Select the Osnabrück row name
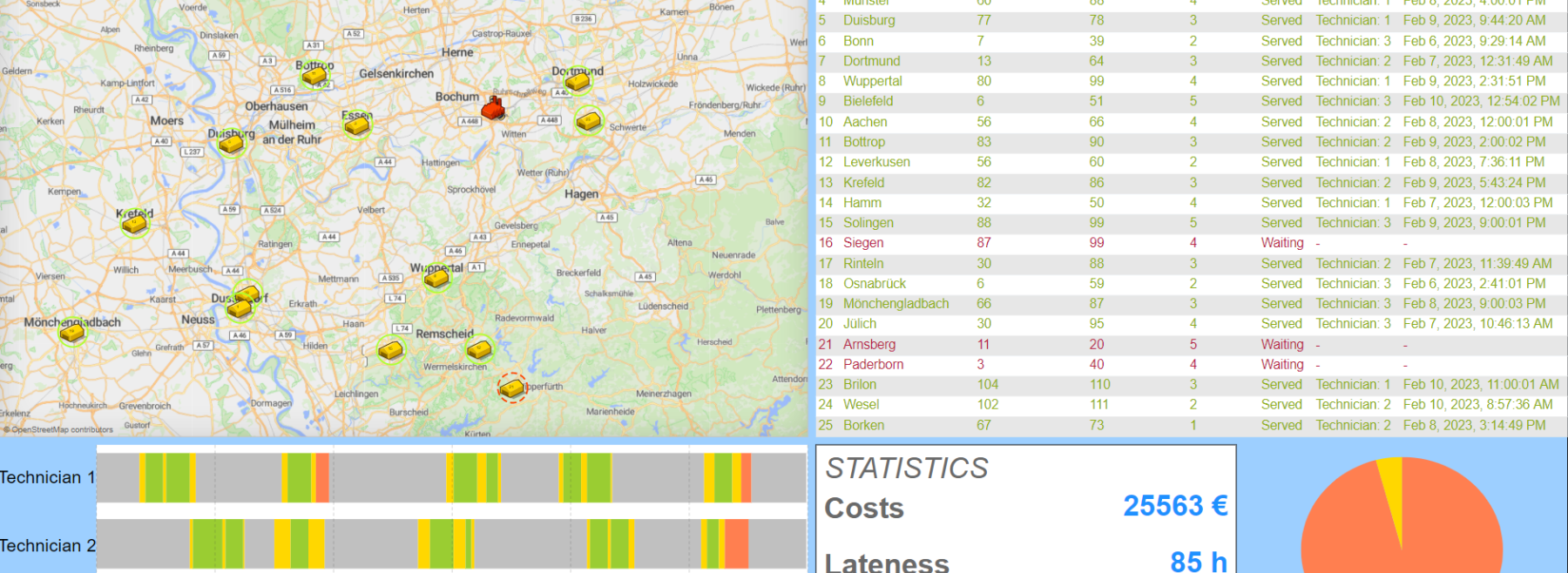The width and height of the screenshot is (1568, 573). [875, 284]
